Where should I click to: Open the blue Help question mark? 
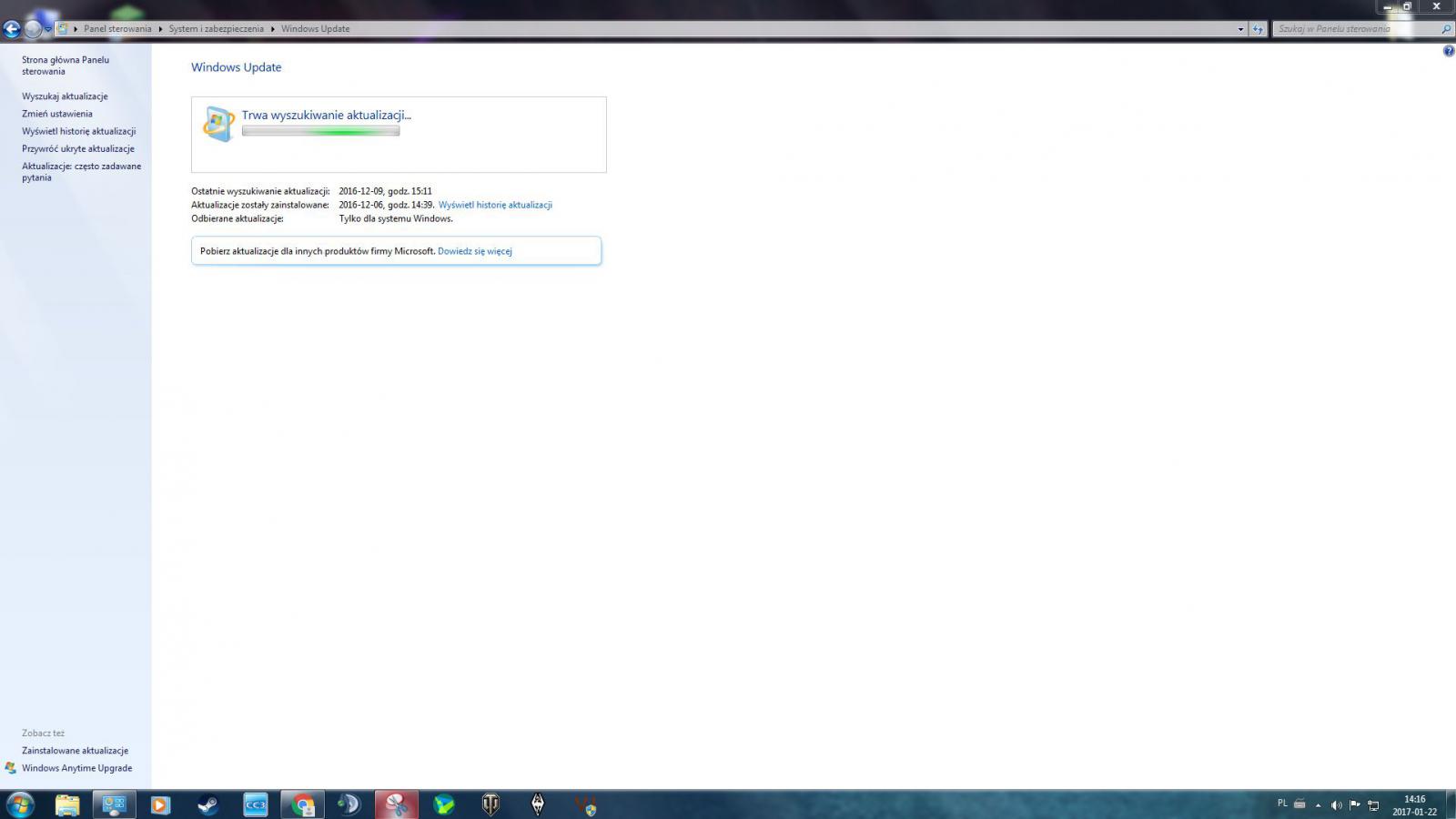click(x=1449, y=51)
